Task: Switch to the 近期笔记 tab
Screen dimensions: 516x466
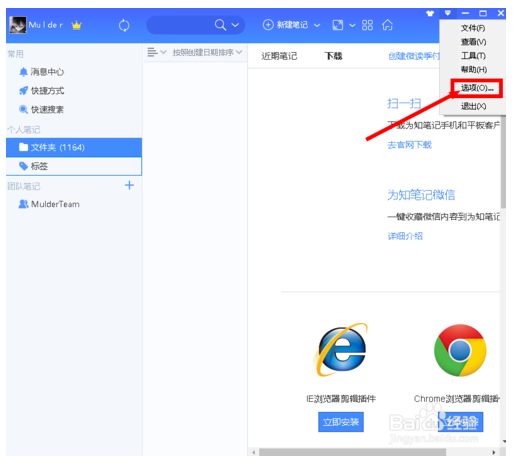Action: [279, 56]
